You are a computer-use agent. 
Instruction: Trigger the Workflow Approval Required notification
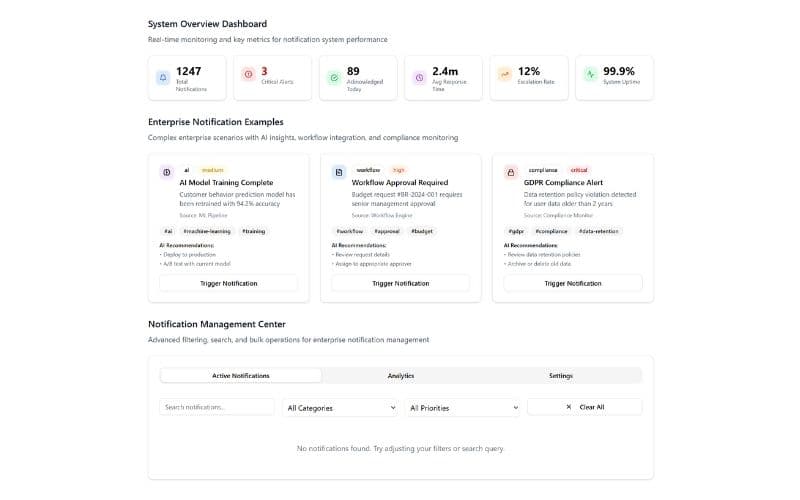[x=400, y=283]
